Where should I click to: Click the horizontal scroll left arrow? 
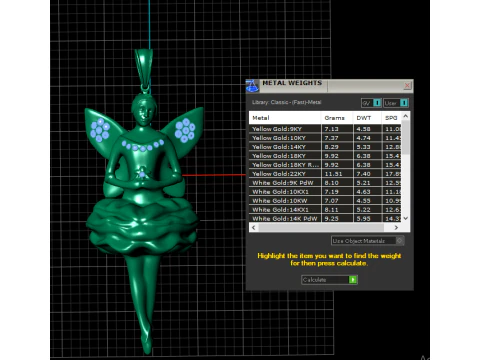coord(254,228)
